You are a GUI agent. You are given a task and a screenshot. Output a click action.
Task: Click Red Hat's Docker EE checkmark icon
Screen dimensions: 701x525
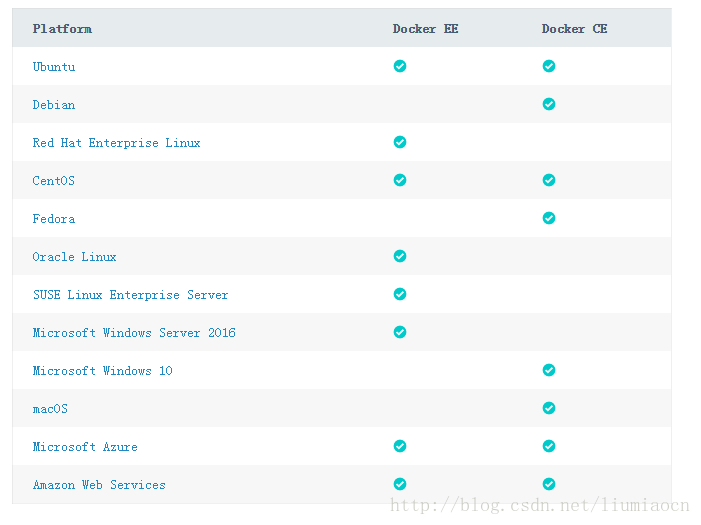pyautogui.click(x=400, y=142)
